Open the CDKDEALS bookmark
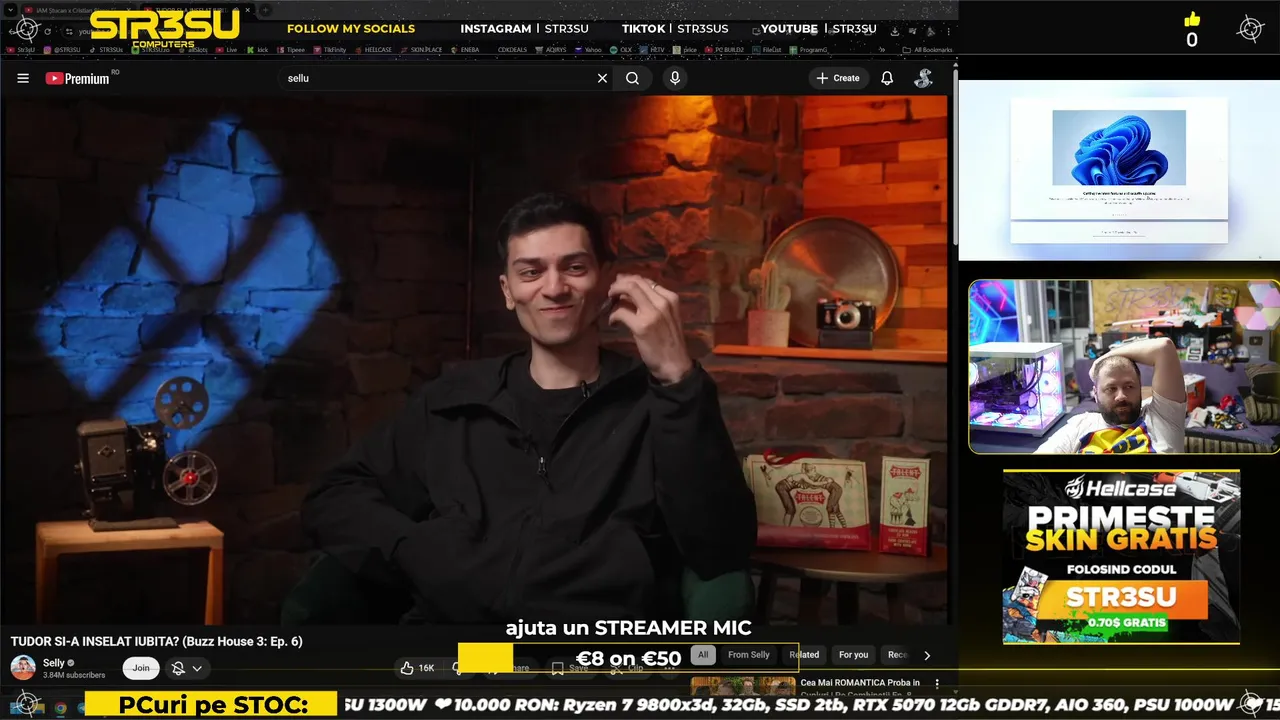The width and height of the screenshot is (1280, 720). point(512,49)
